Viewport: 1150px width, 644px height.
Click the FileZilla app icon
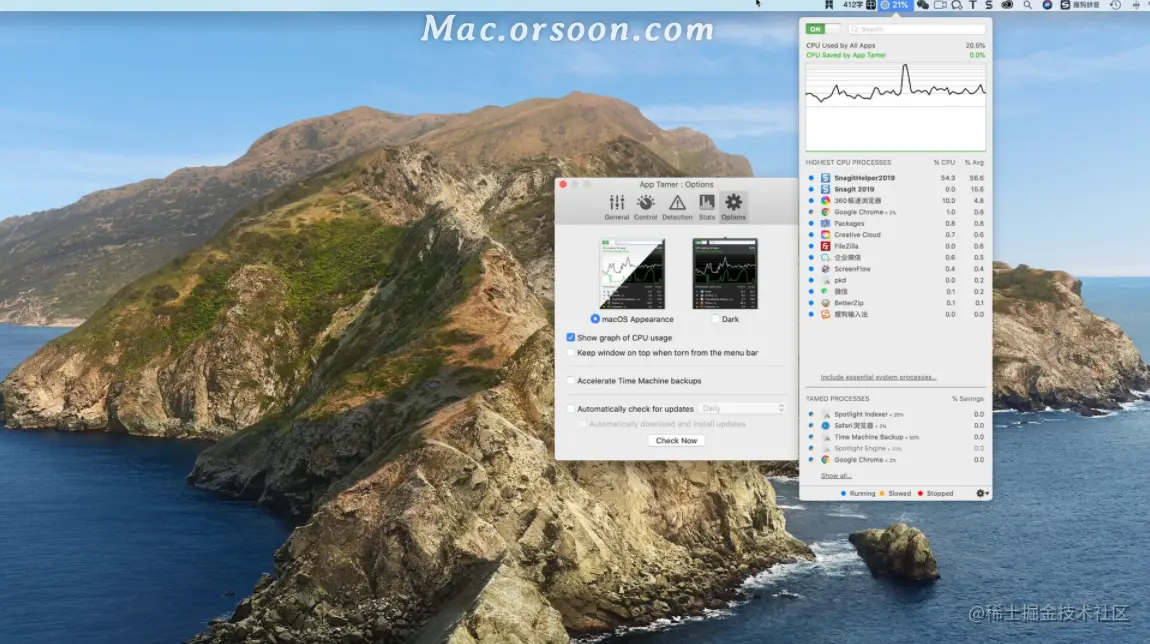tap(825, 246)
